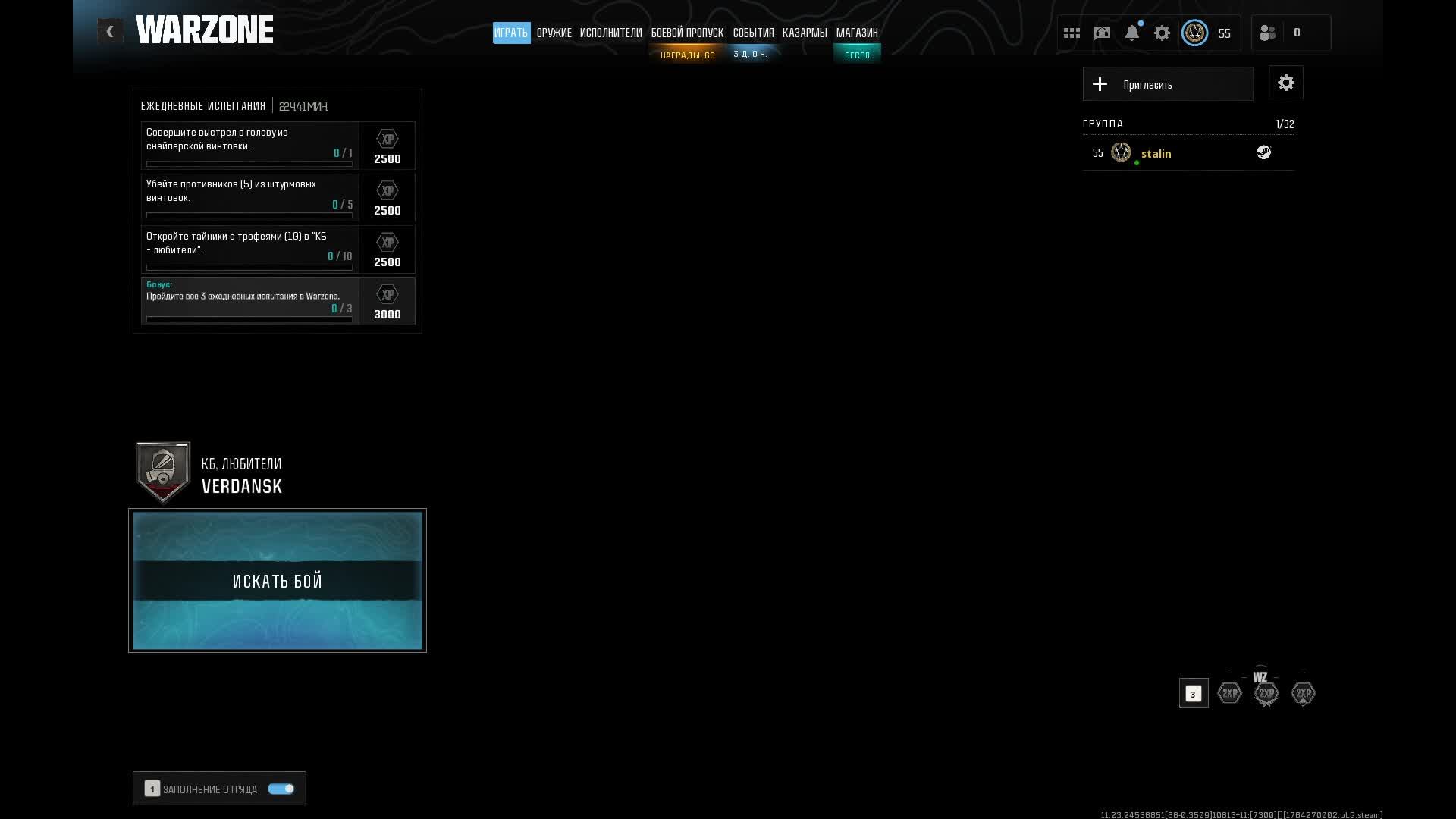Open the ОРУЖИЕ tab
Screen dimensions: 1456x819
coord(554,33)
